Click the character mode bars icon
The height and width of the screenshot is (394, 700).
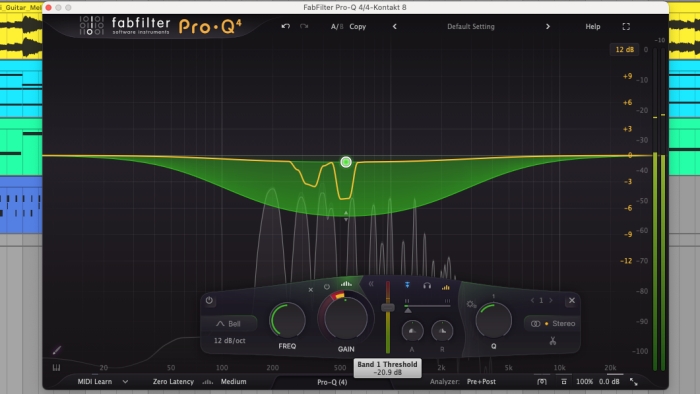(208, 382)
